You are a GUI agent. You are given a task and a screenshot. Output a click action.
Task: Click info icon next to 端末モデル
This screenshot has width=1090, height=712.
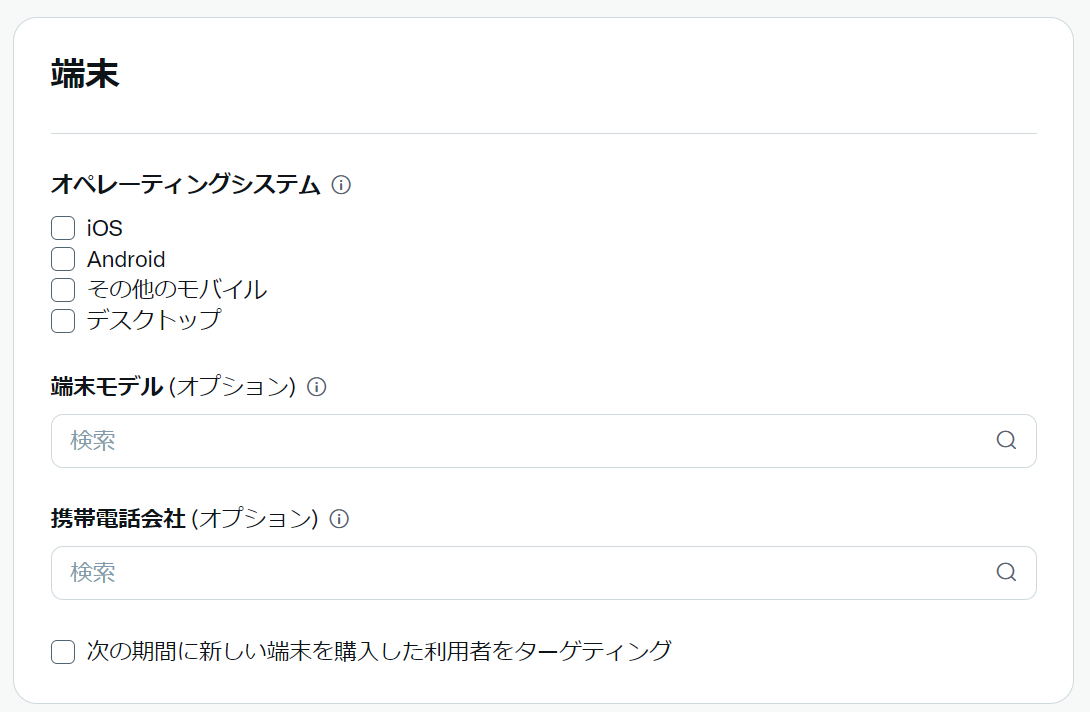pyautogui.click(x=316, y=387)
